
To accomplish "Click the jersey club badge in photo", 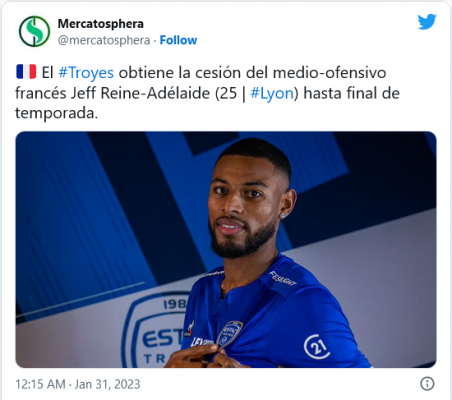I will click(229, 334).
